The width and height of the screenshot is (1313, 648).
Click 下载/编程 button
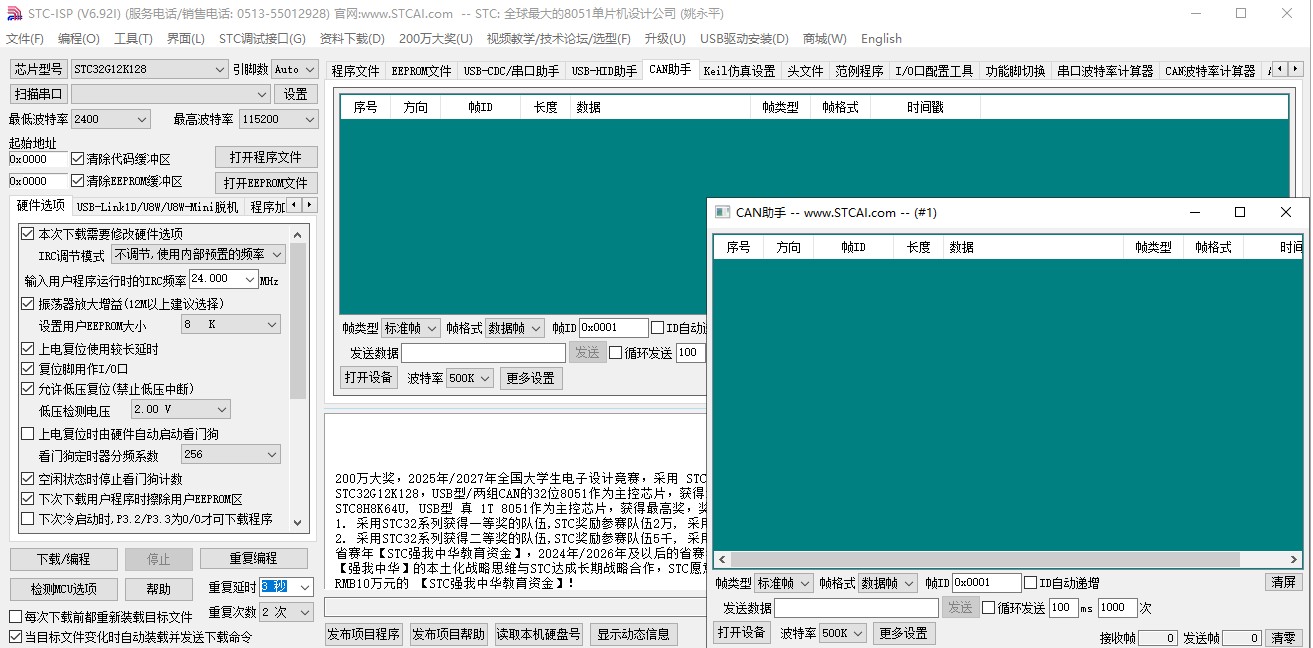[64, 559]
